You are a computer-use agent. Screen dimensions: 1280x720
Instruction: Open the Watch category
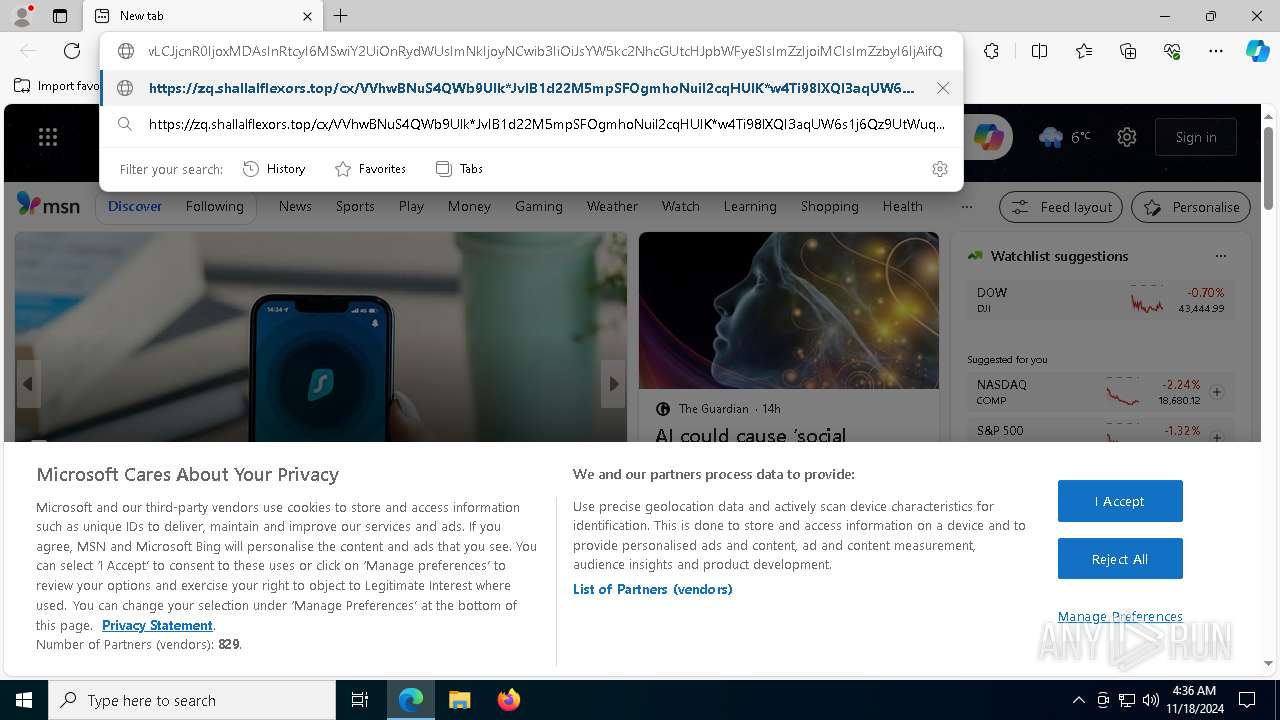point(681,206)
